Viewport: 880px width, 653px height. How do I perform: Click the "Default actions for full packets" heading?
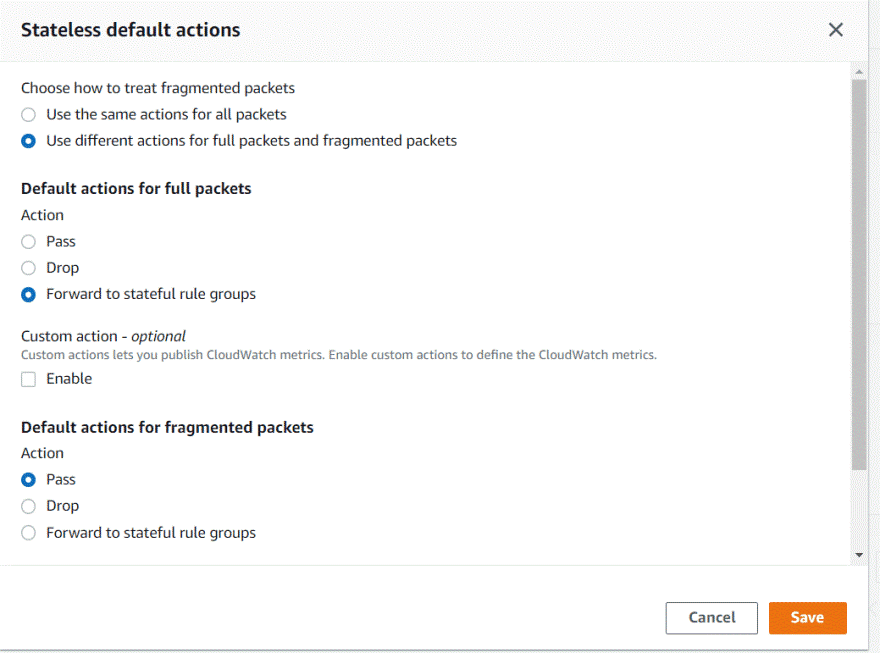coord(136,188)
